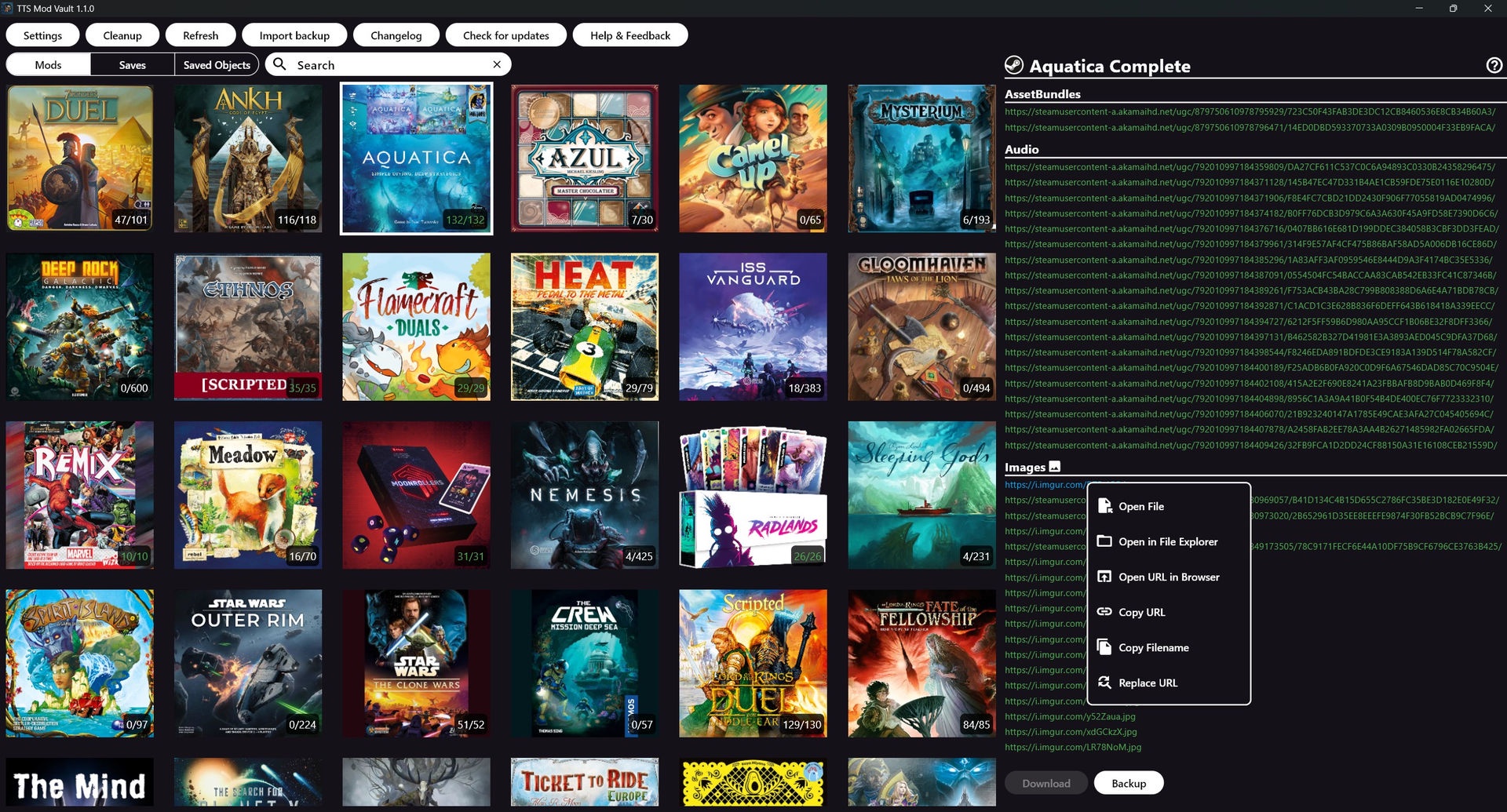Select The Mind mod thumbnail
The width and height of the screenshot is (1507, 812).
tap(80, 782)
